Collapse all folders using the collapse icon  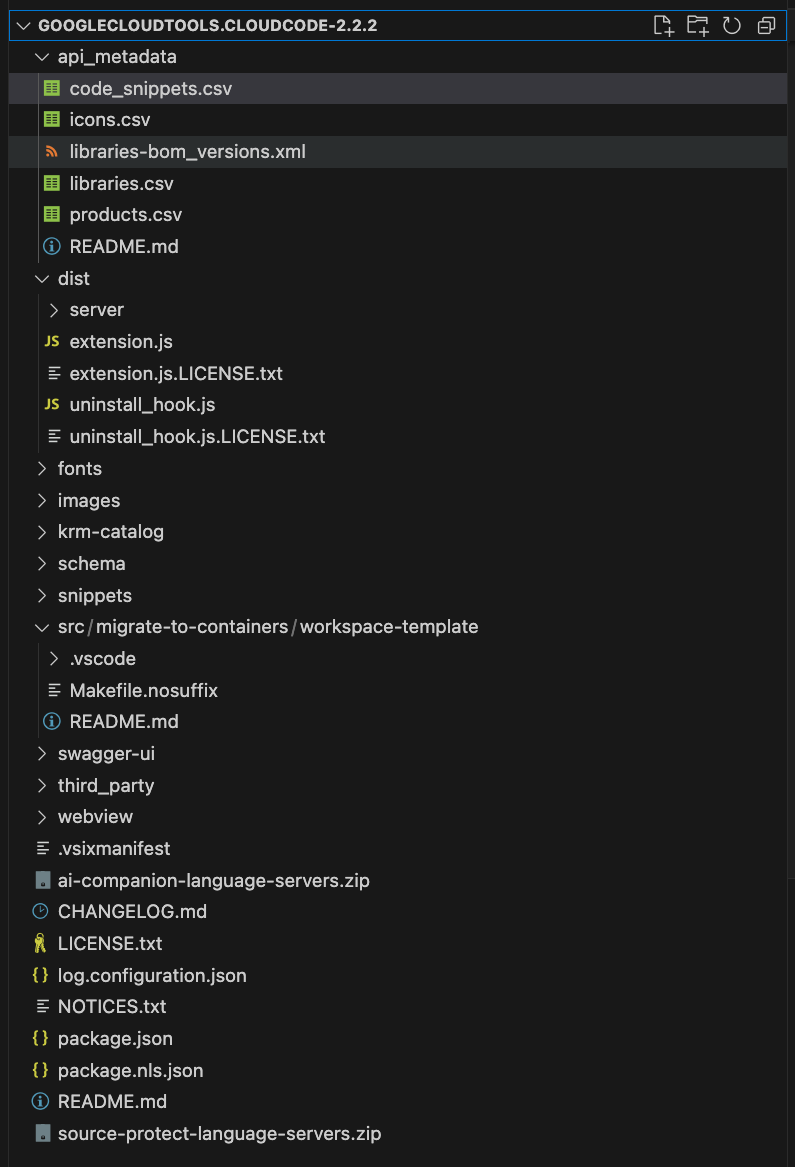[x=766, y=25]
